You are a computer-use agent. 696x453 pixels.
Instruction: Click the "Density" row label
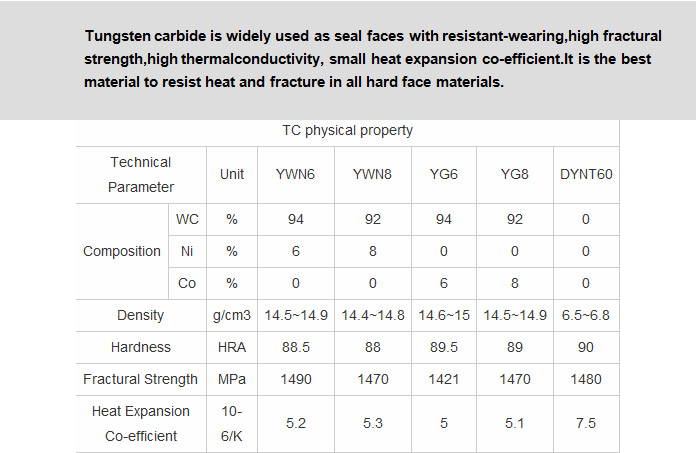pyautogui.click(x=141, y=315)
